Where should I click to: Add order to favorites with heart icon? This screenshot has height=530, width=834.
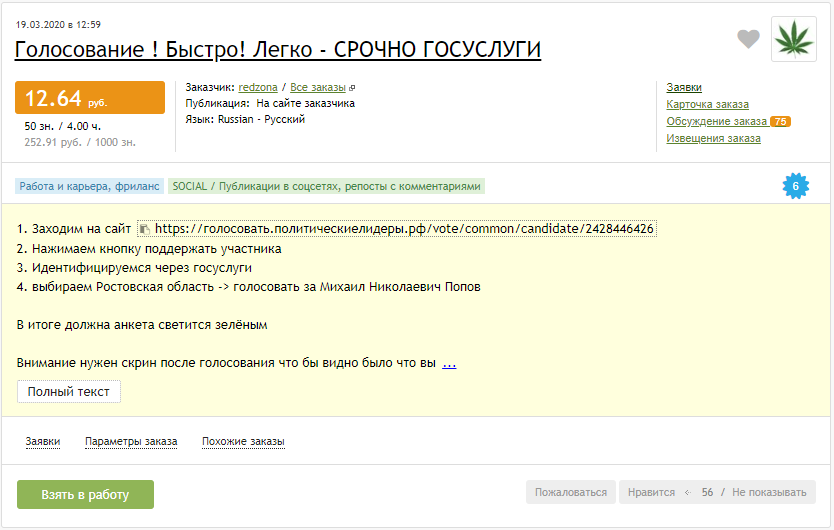(x=748, y=39)
